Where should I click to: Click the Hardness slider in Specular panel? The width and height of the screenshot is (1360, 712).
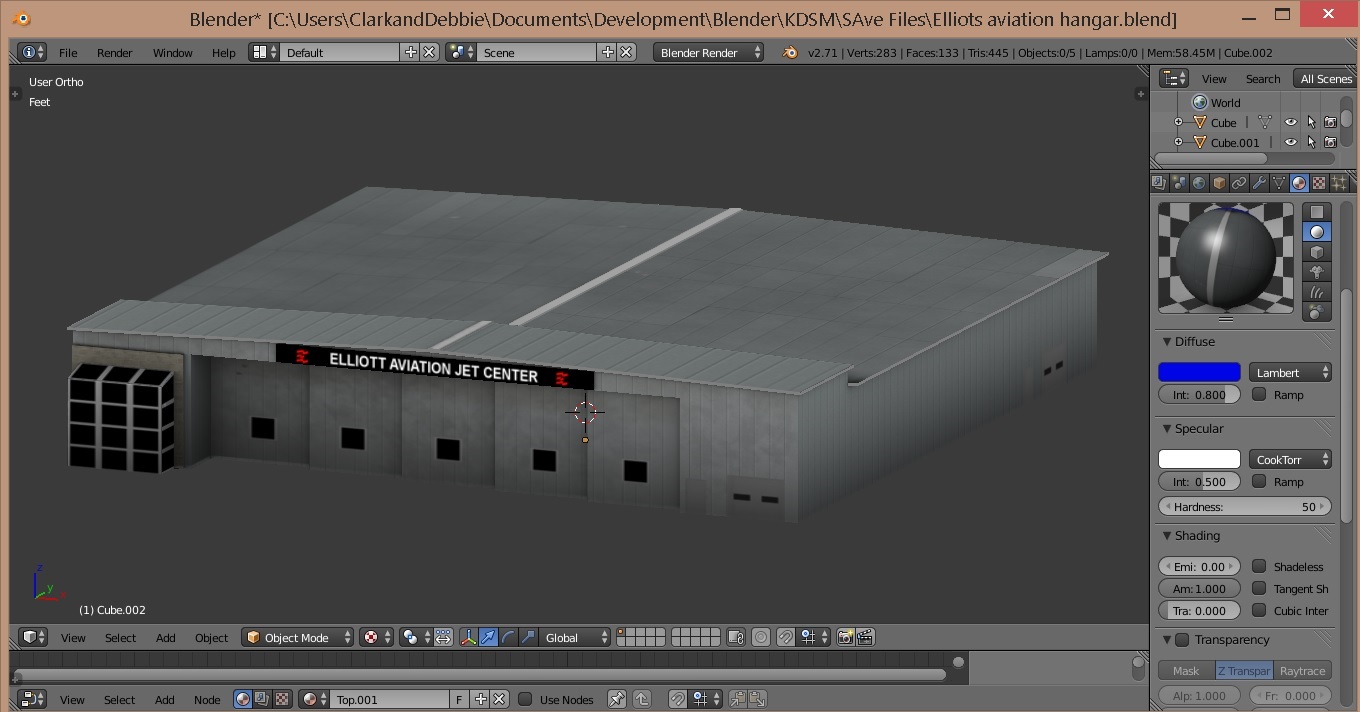[1244, 506]
